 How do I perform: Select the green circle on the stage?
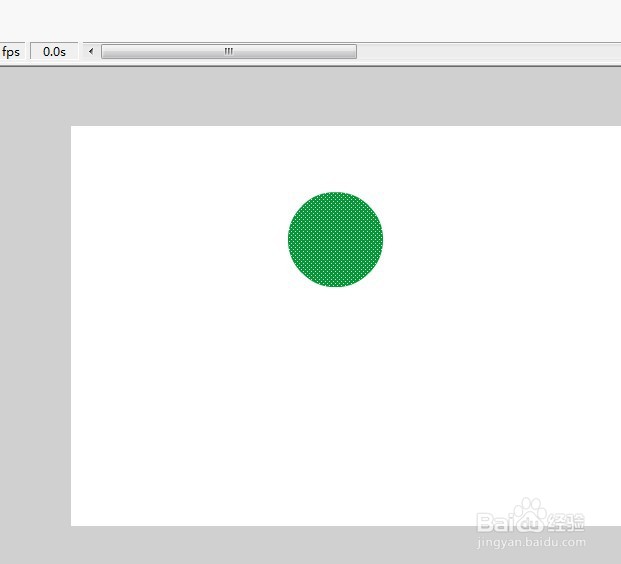335,239
